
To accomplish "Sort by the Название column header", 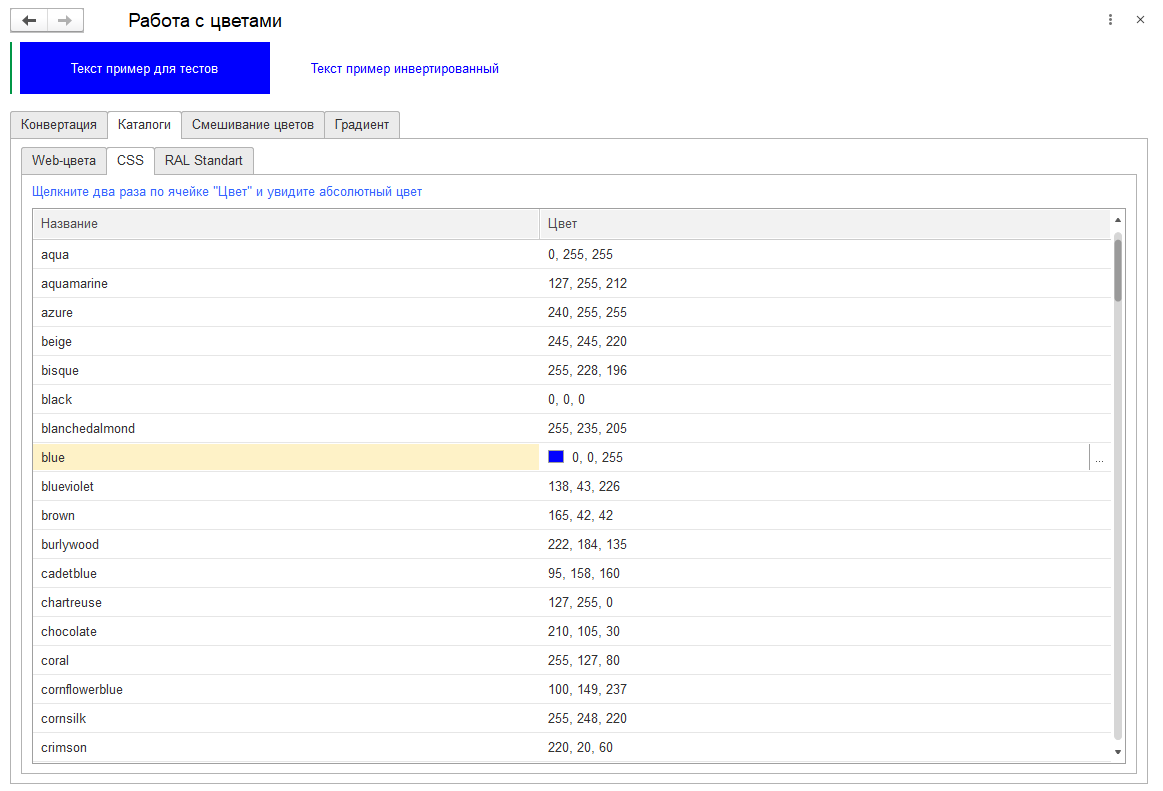I will click(x=285, y=224).
